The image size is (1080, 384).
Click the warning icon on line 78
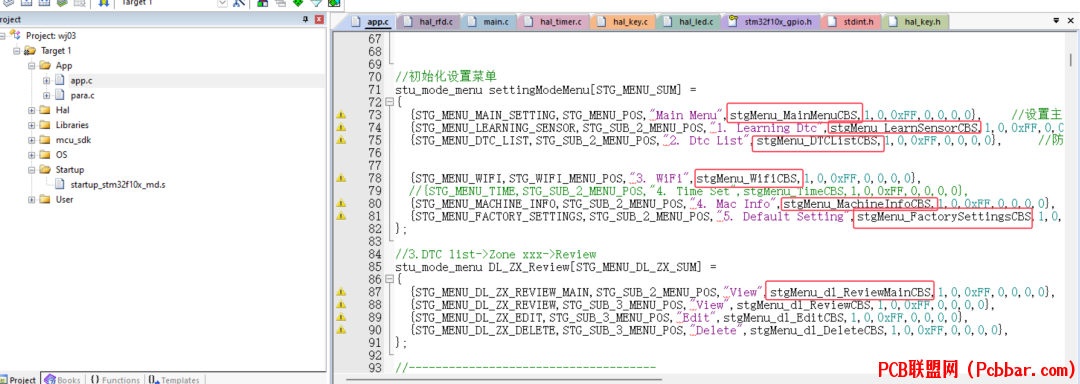coord(340,178)
